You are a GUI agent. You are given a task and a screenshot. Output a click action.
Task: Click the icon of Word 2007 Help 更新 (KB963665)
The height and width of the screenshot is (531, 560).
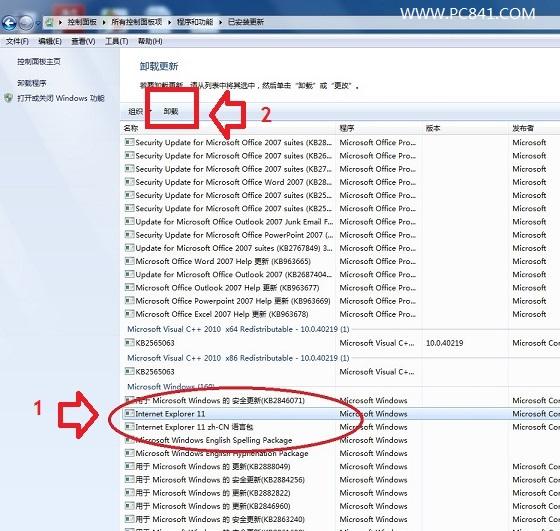[129, 261]
